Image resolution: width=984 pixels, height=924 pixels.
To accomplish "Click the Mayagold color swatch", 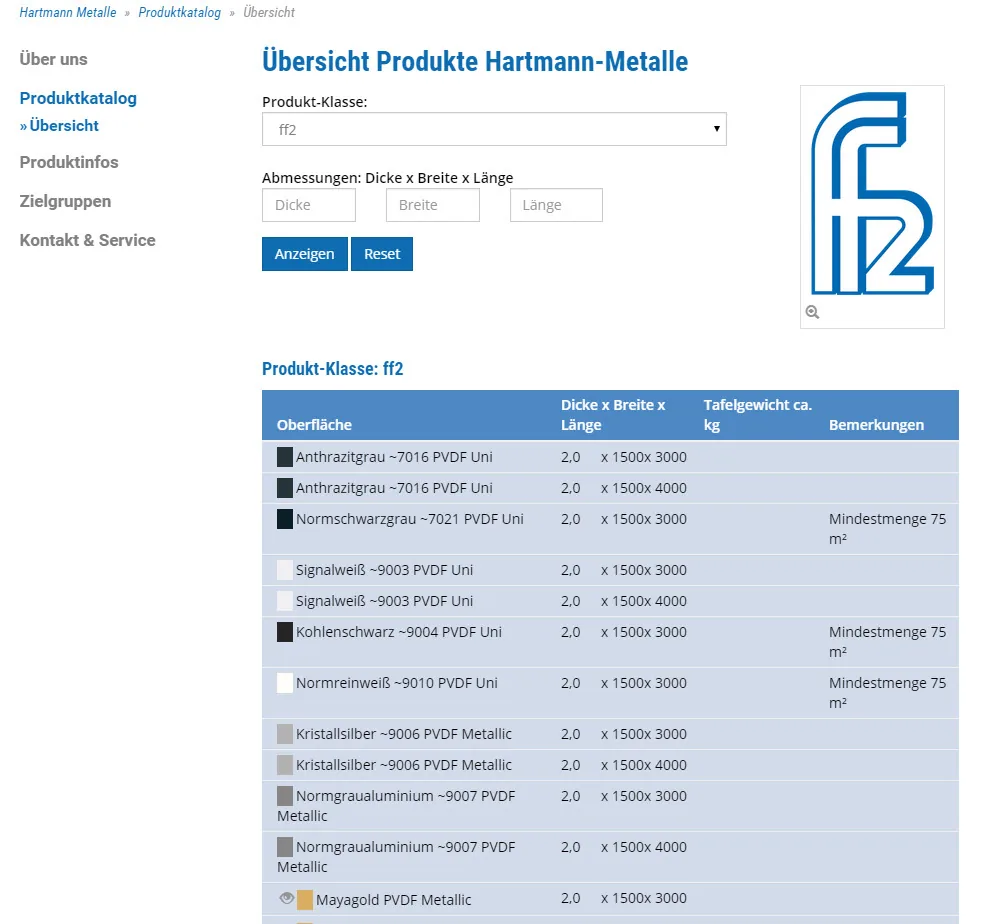I will pos(305,900).
